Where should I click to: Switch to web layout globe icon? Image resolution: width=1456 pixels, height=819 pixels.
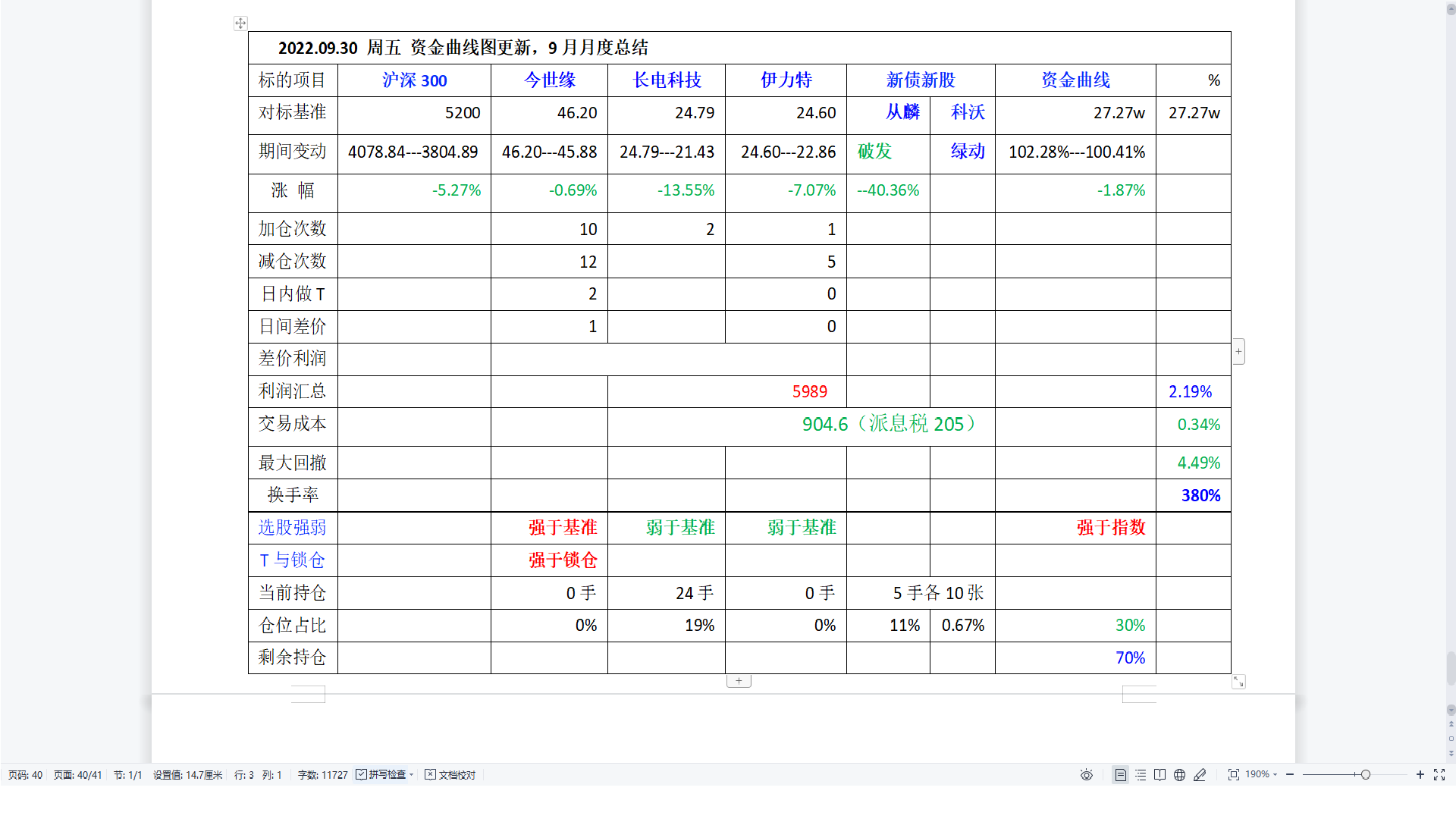(1179, 775)
